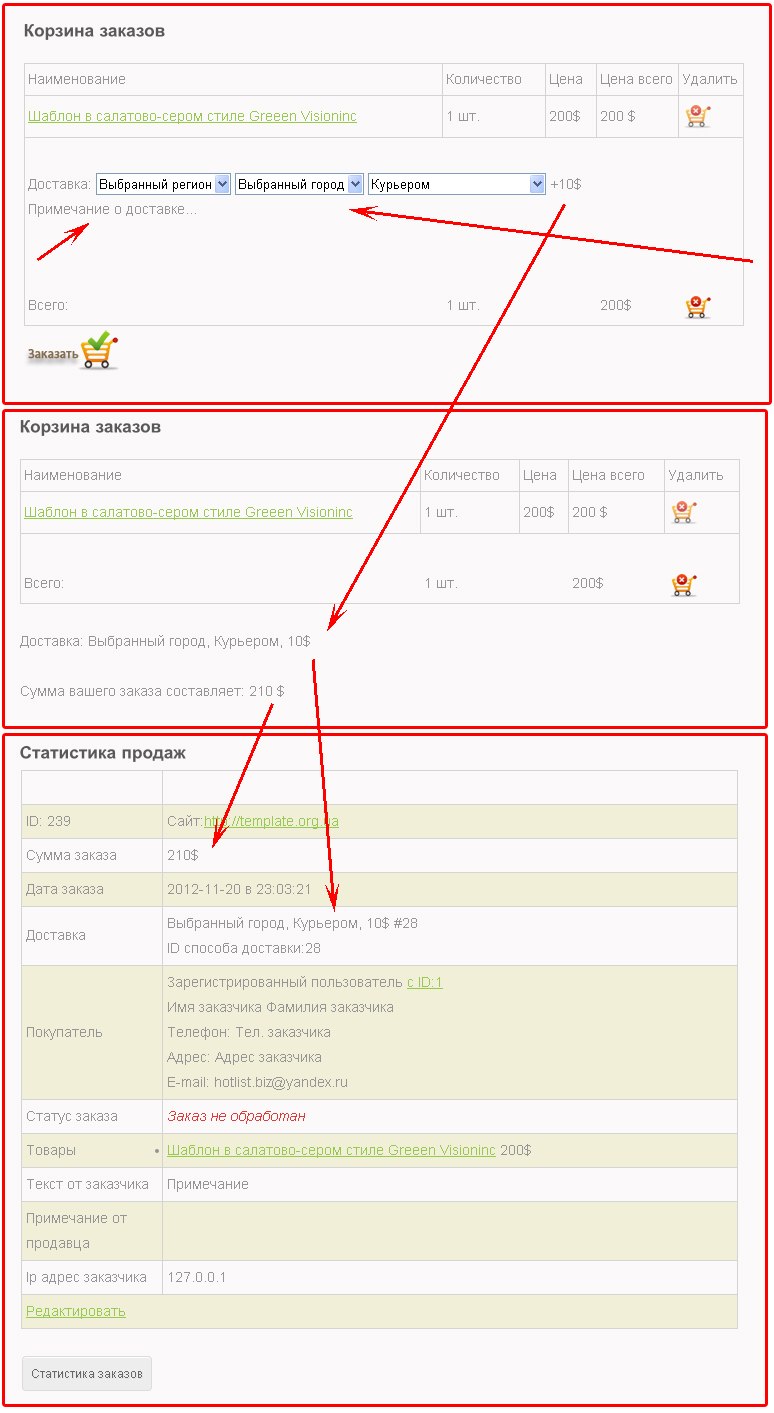Image resolution: width=774 pixels, height=1413 pixels.
Task: Open product link in the 'Товары' statistics row
Action: (331, 1150)
